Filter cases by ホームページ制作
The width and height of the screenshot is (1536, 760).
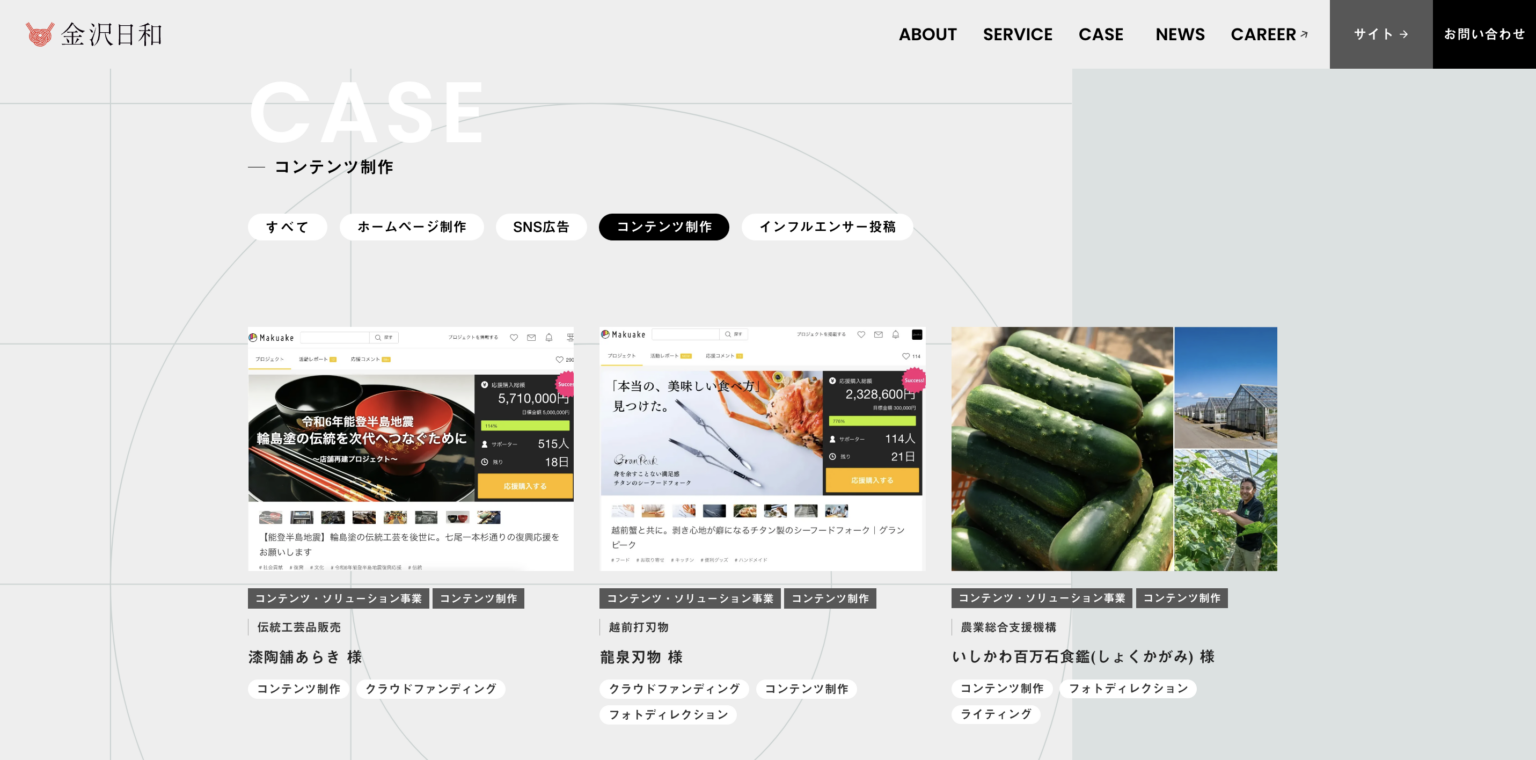click(411, 227)
